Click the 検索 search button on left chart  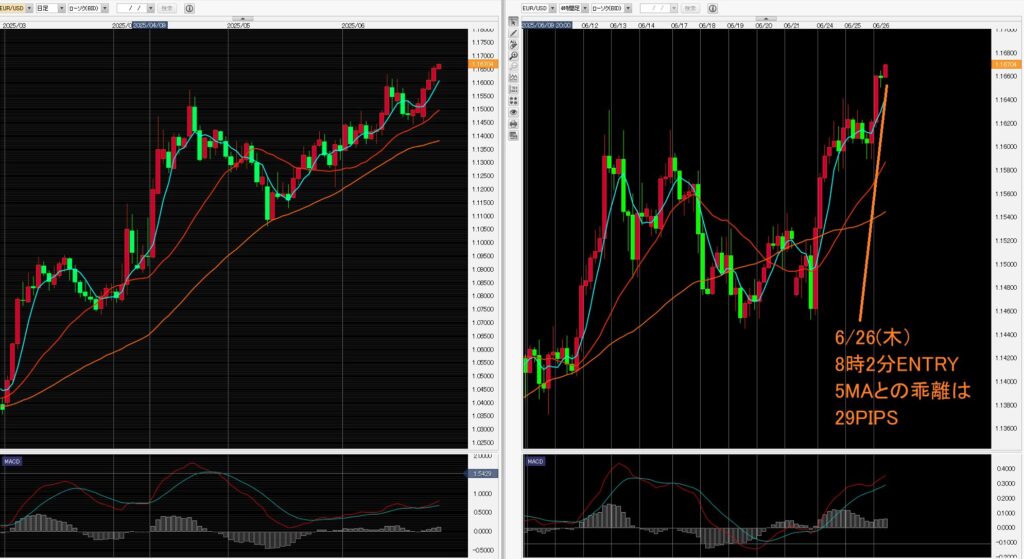point(165,8)
